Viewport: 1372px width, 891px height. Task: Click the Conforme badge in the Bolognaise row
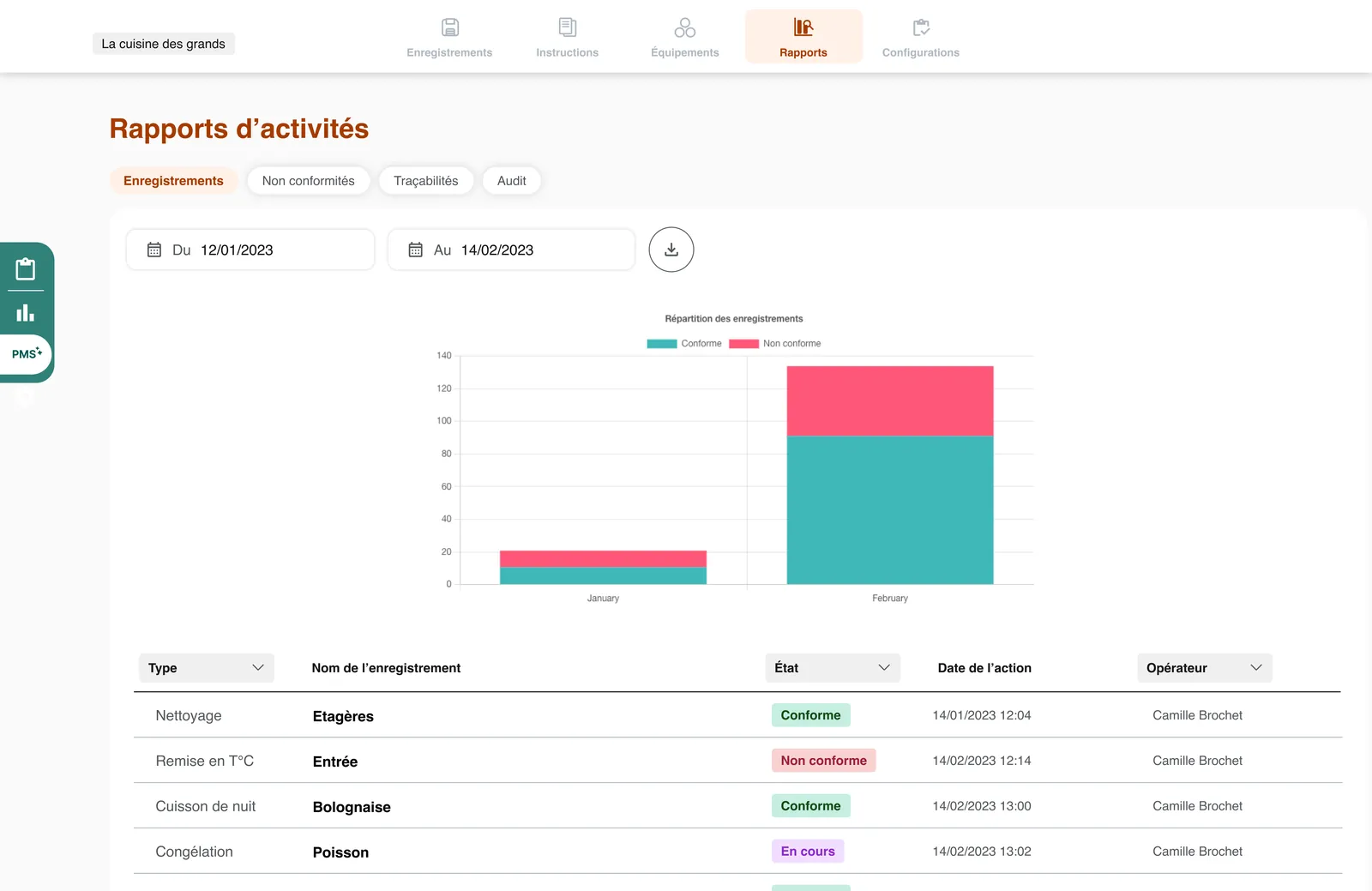point(811,806)
